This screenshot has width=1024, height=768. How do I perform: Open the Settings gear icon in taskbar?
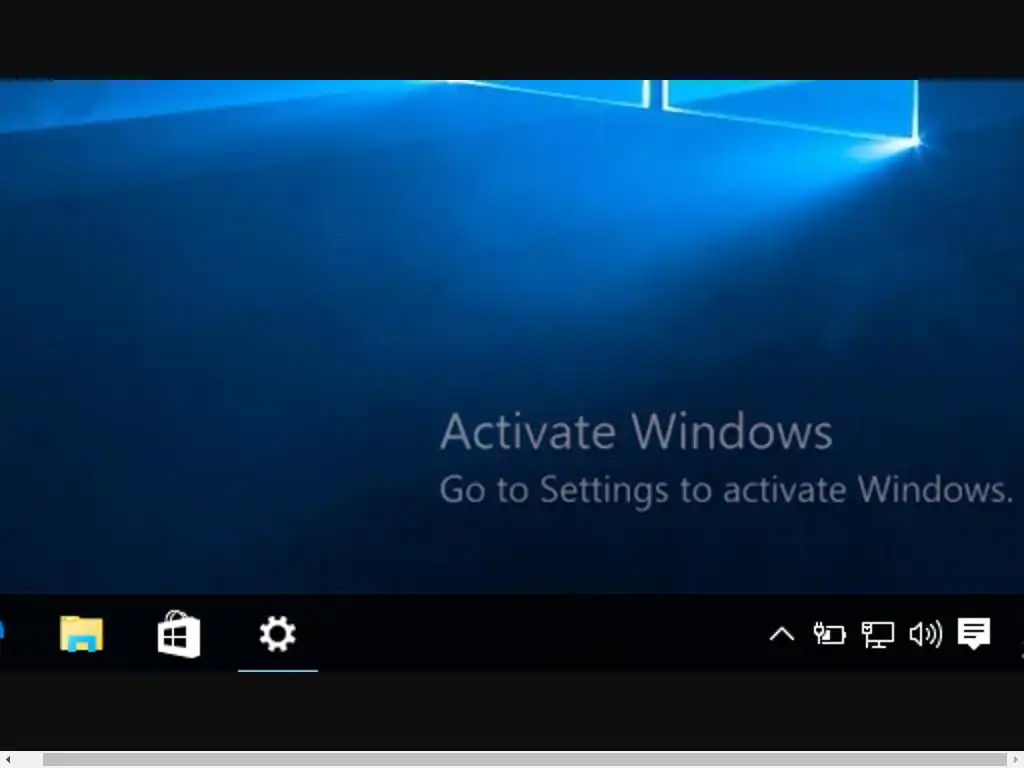tap(278, 633)
